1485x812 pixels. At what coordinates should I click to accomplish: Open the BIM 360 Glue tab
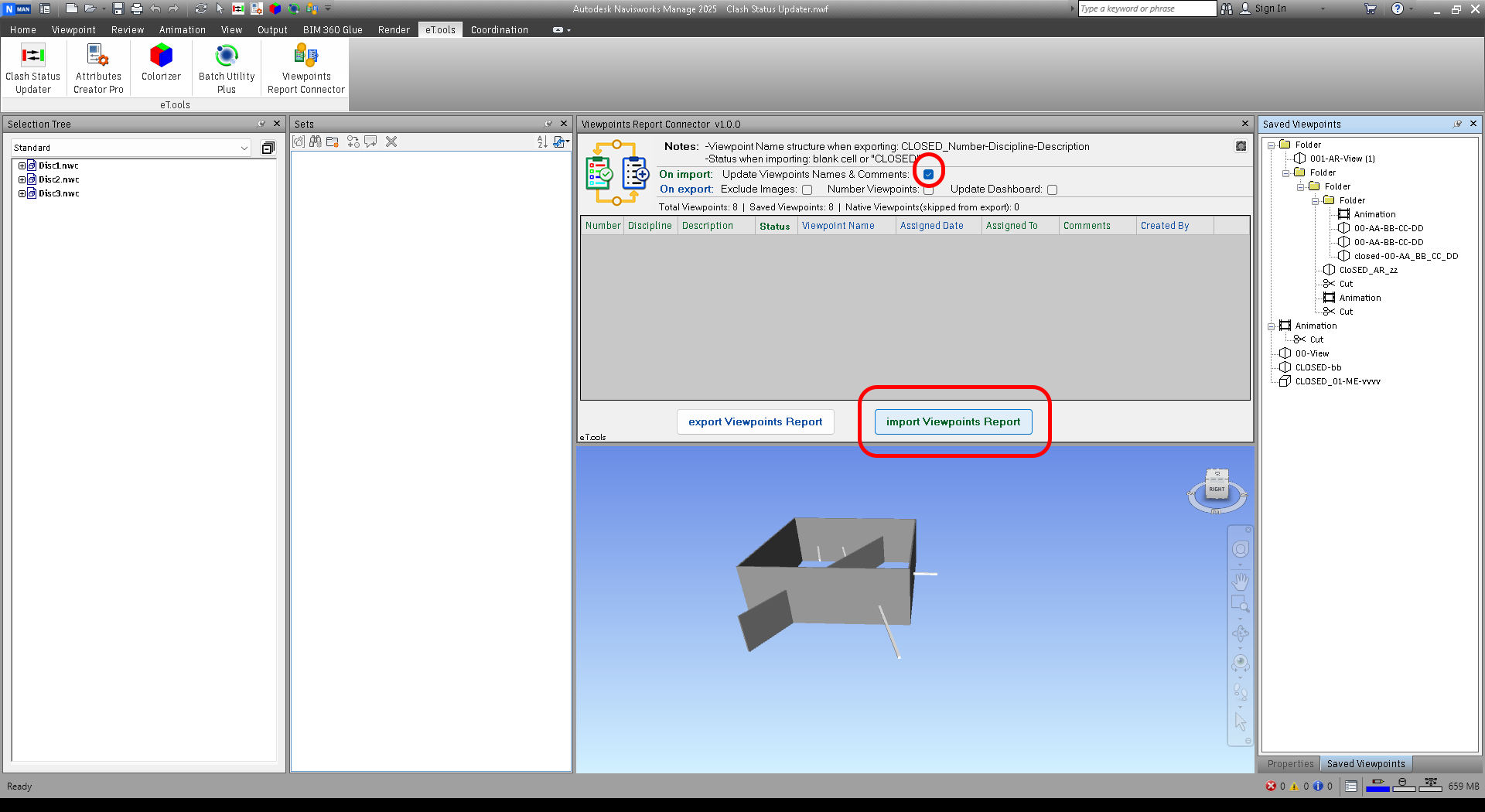click(x=333, y=30)
